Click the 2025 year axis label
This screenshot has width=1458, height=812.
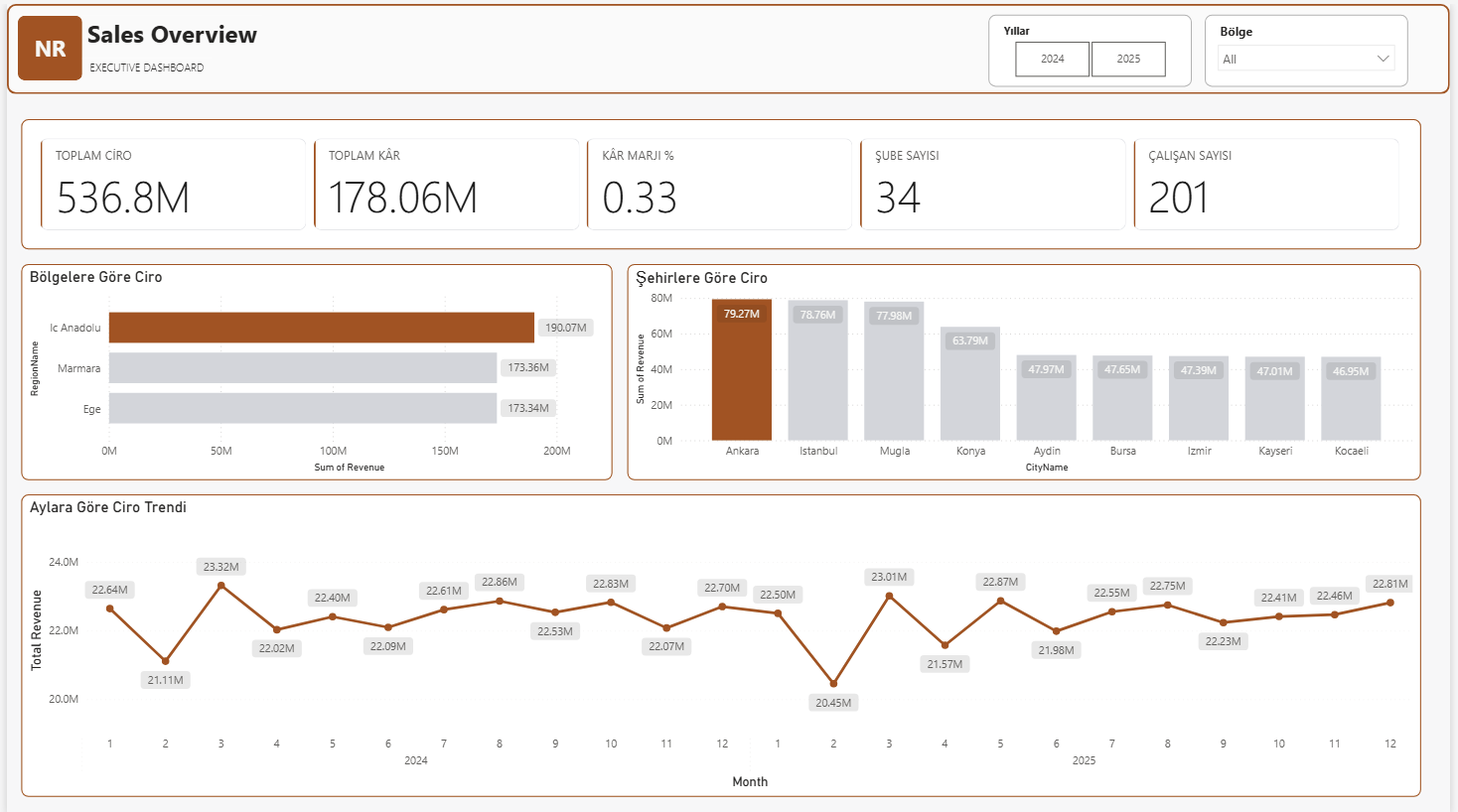click(1084, 760)
